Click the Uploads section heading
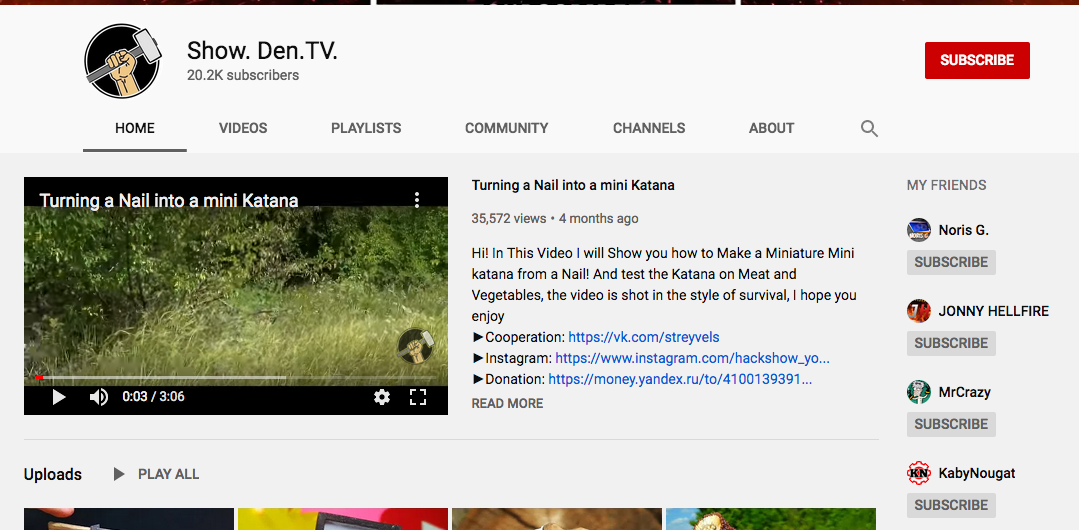The image size is (1079, 530). click(x=53, y=474)
